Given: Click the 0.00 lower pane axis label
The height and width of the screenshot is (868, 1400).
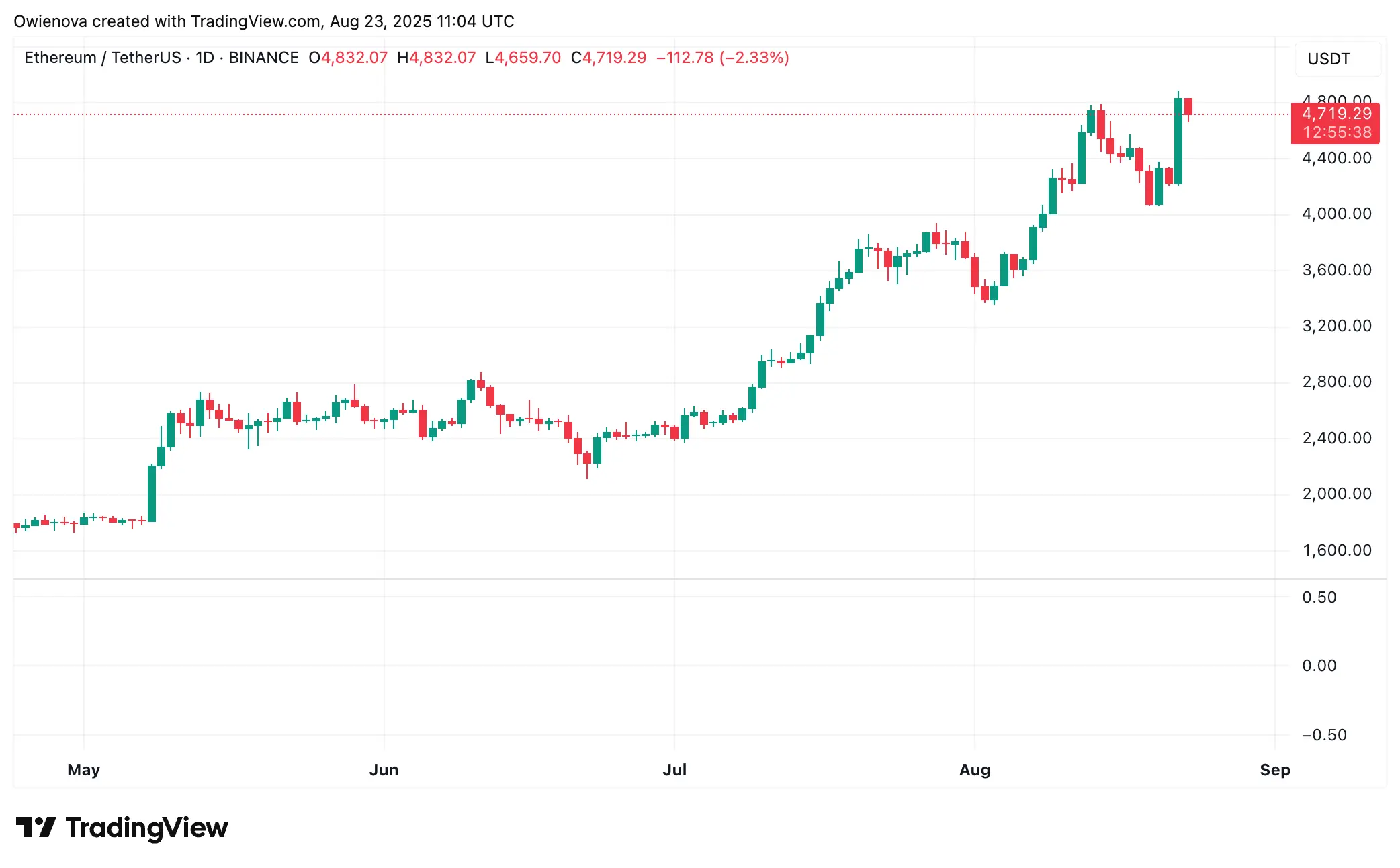Looking at the screenshot, I should (x=1319, y=666).
